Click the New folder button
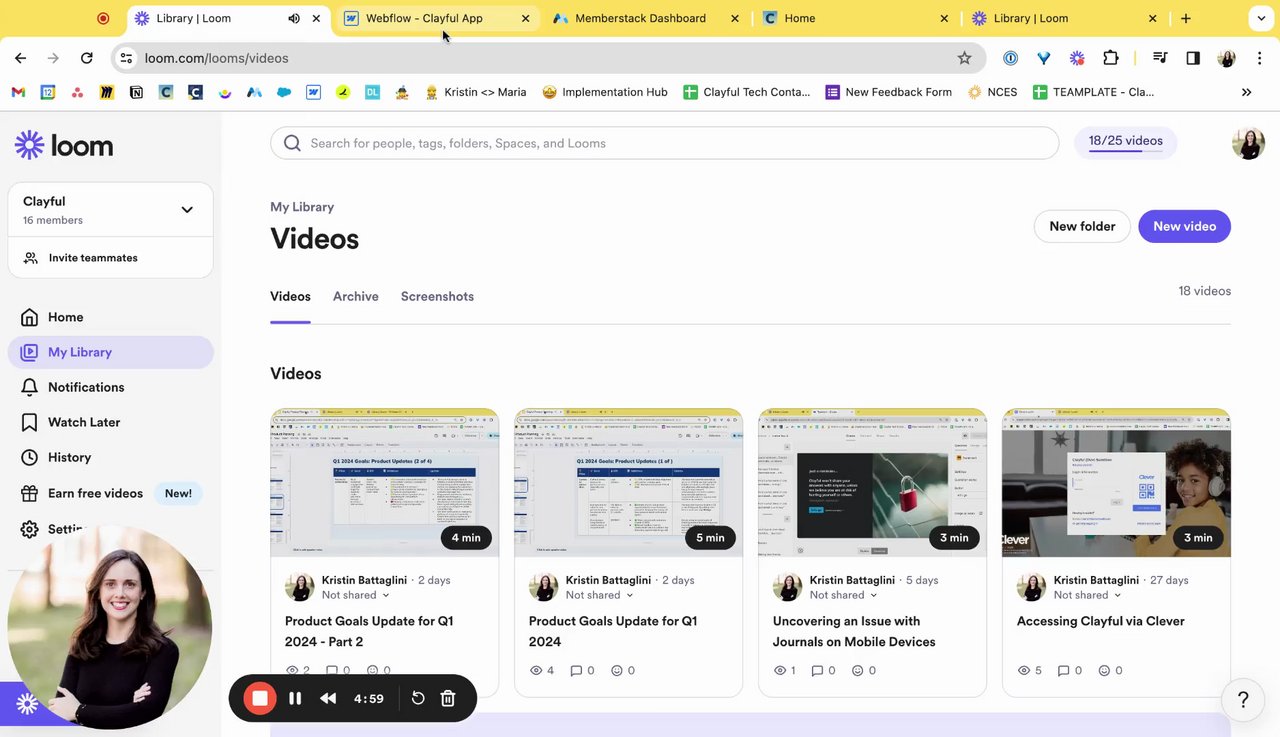 pyautogui.click(x=1082, y=226)
